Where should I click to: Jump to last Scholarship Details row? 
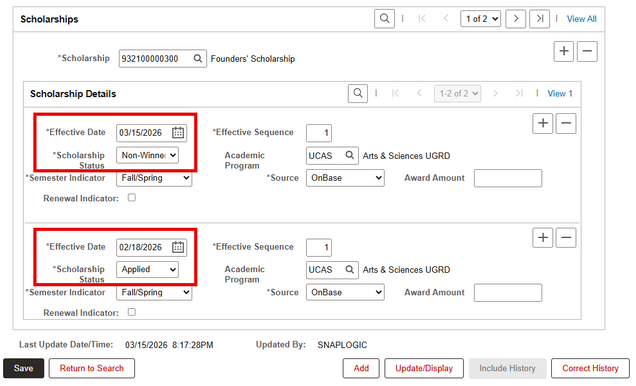[519, 93]
